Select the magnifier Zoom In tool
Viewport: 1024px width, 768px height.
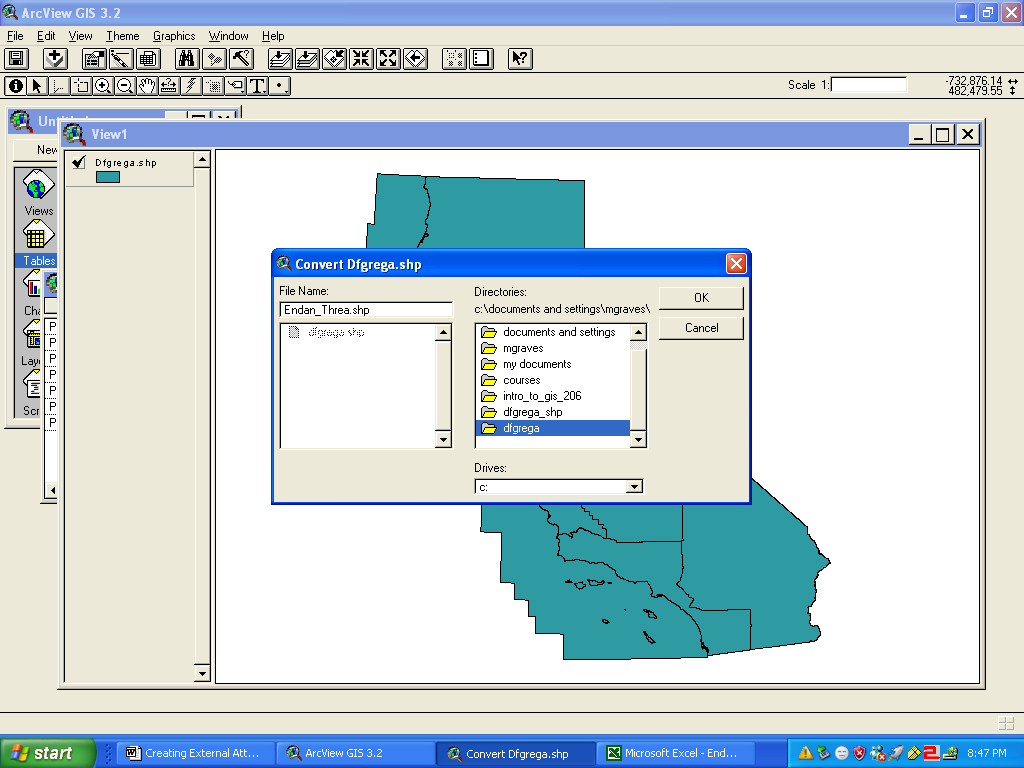(x=103, y=86)
